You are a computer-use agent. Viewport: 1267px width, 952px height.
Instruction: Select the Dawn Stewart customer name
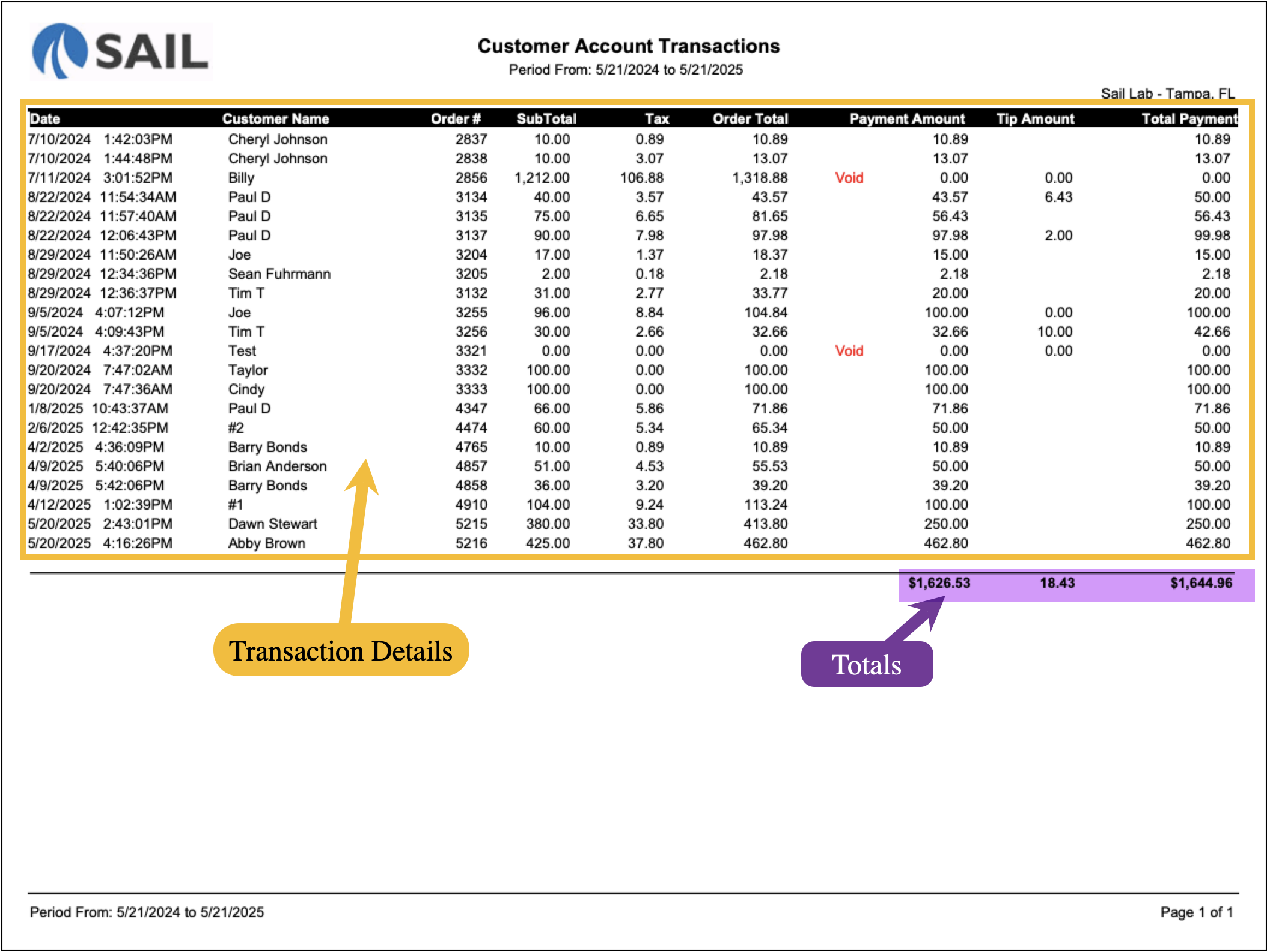pyautogui.click(x=272, y=524)
